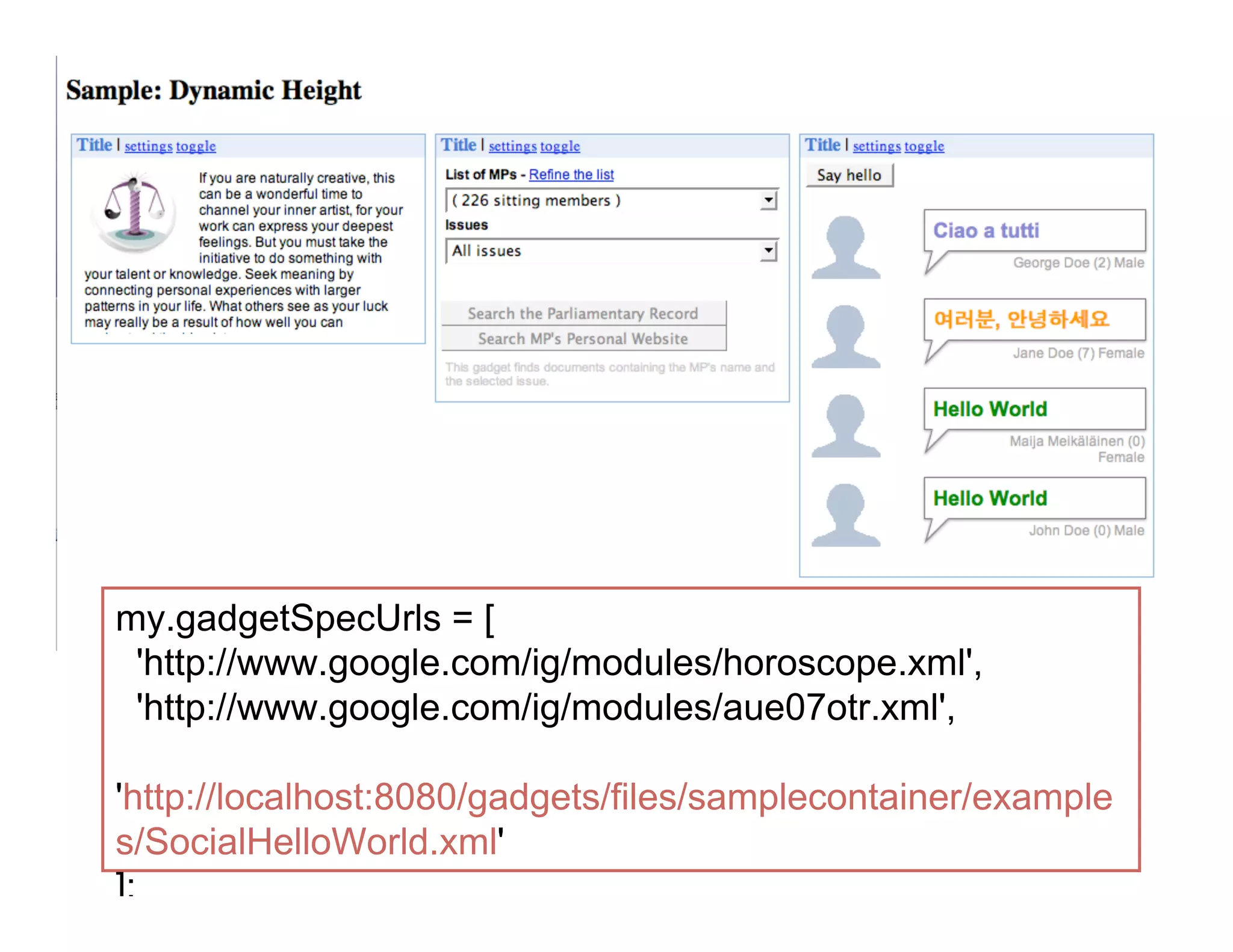Click the Ciao a tutti speech bubble
The height and width of the screenshot is (952, 1233).
point(1034,230)
